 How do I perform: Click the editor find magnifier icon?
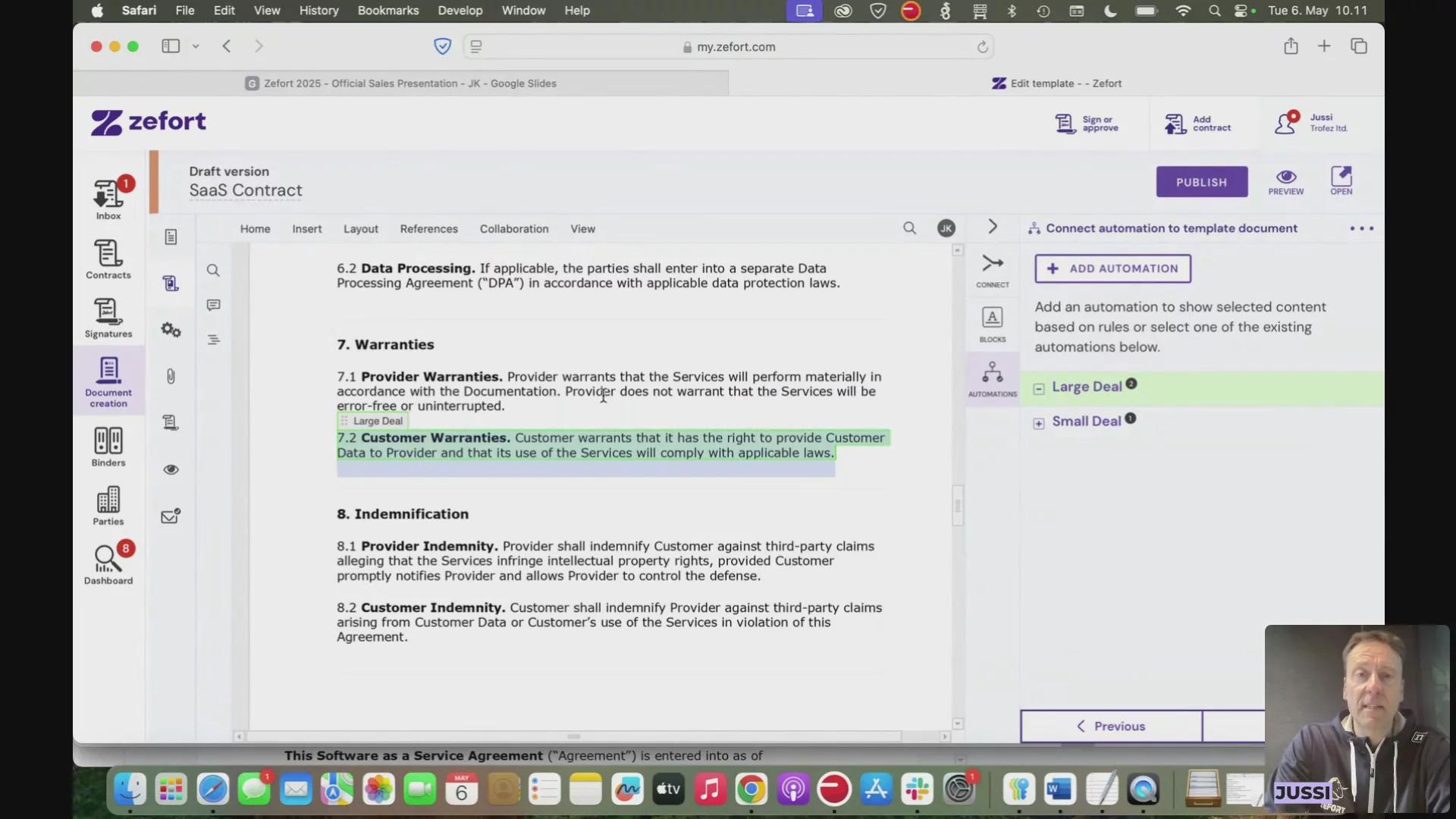(213, 271)
